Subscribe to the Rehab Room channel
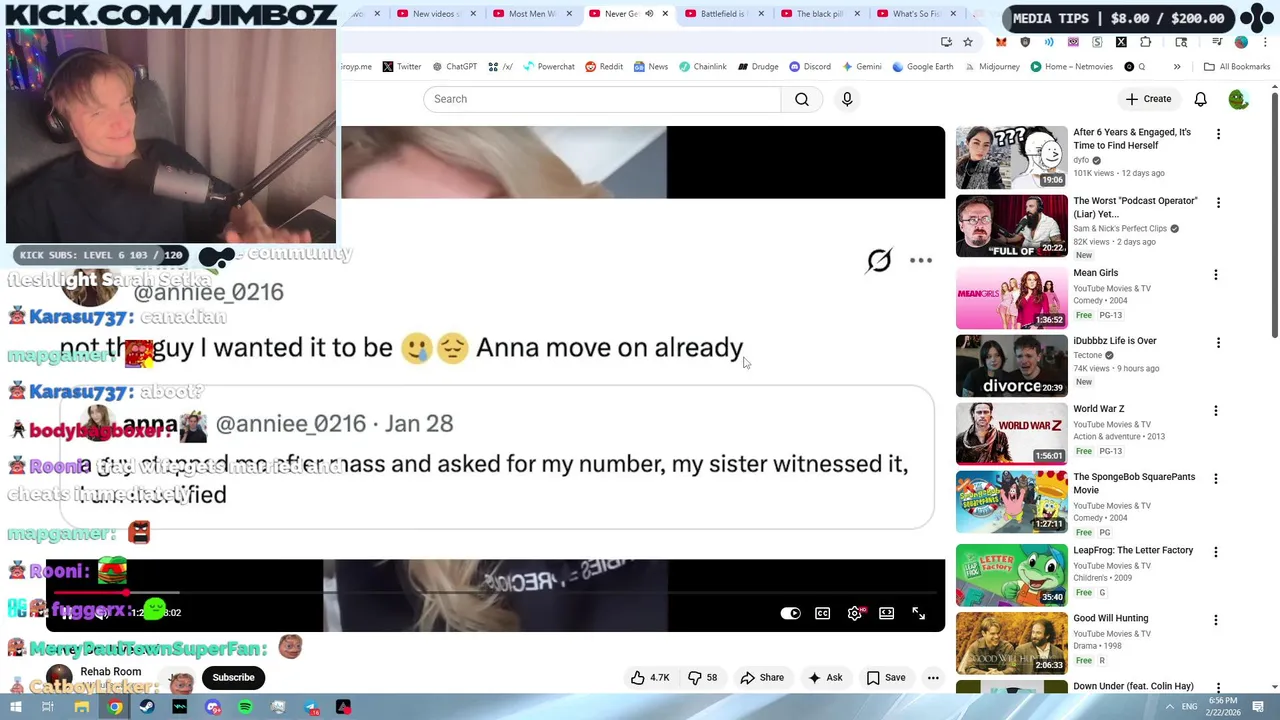This screenshot has height=720, width=1280. pos(233,678)
